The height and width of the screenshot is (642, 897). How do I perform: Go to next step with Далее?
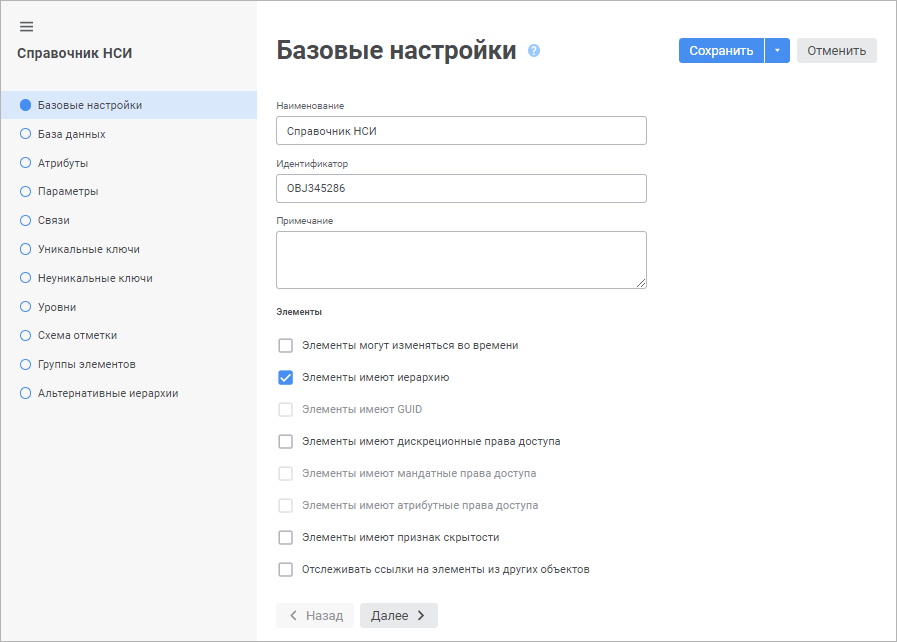click(x=398, y=616)
